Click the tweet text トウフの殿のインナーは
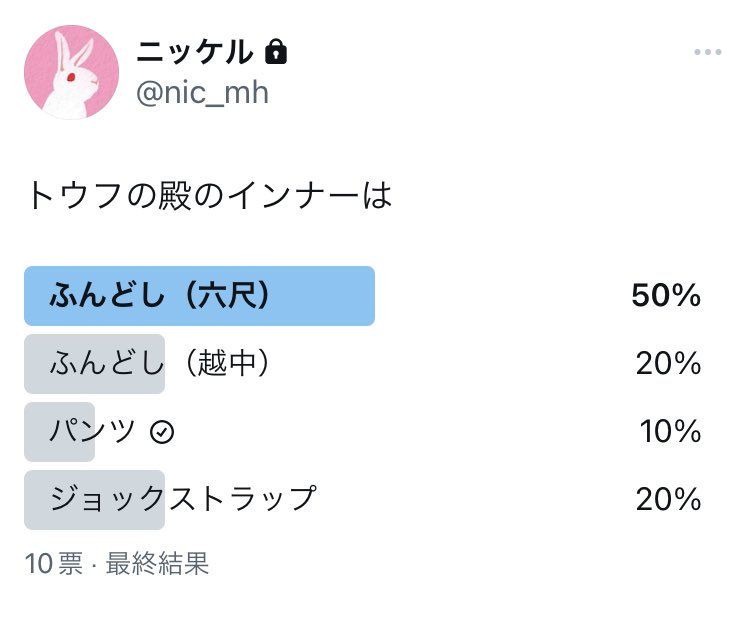 tap(208, 195)
